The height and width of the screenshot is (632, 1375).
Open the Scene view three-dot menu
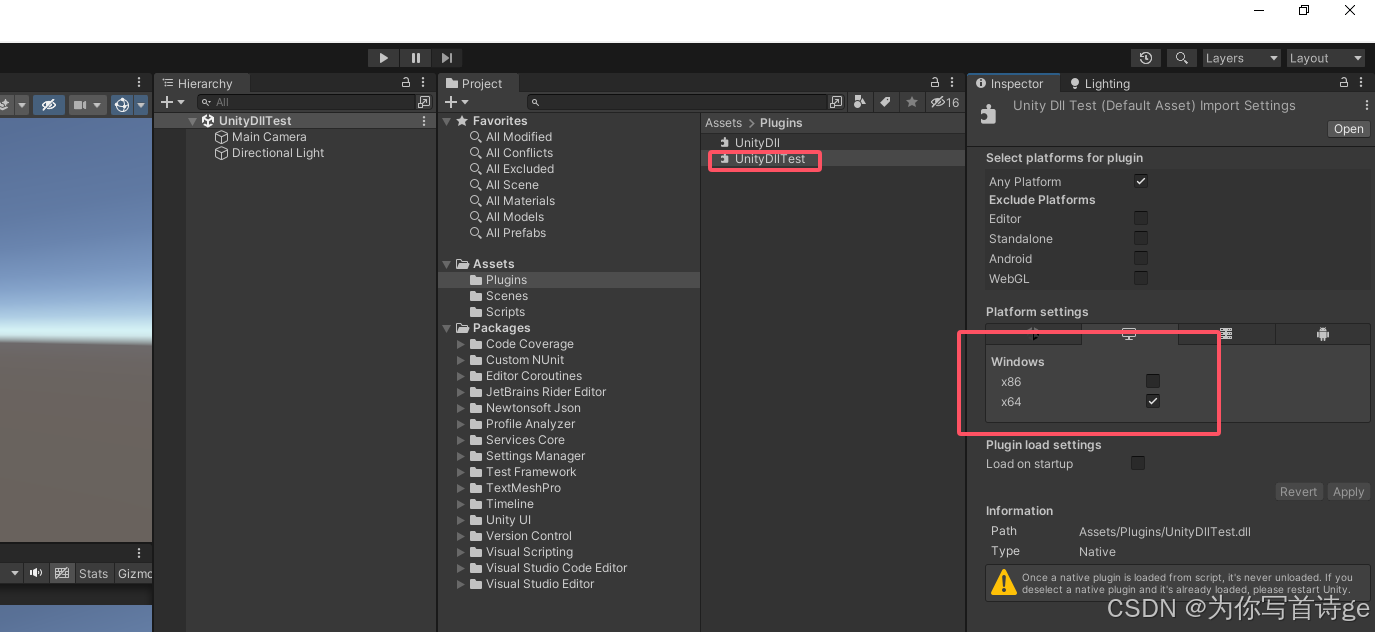139,83
